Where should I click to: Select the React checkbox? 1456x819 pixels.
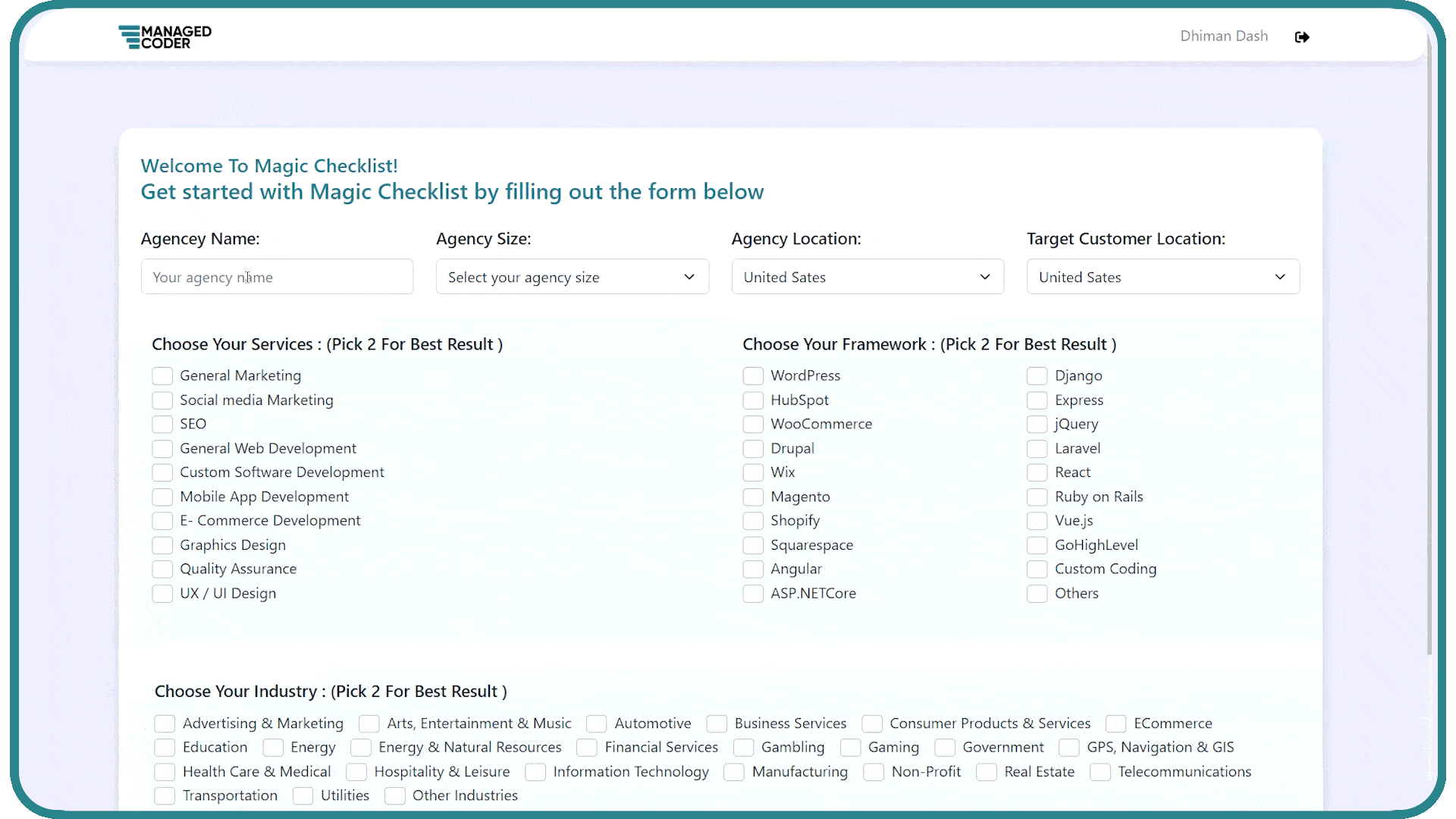(1037, 472)
